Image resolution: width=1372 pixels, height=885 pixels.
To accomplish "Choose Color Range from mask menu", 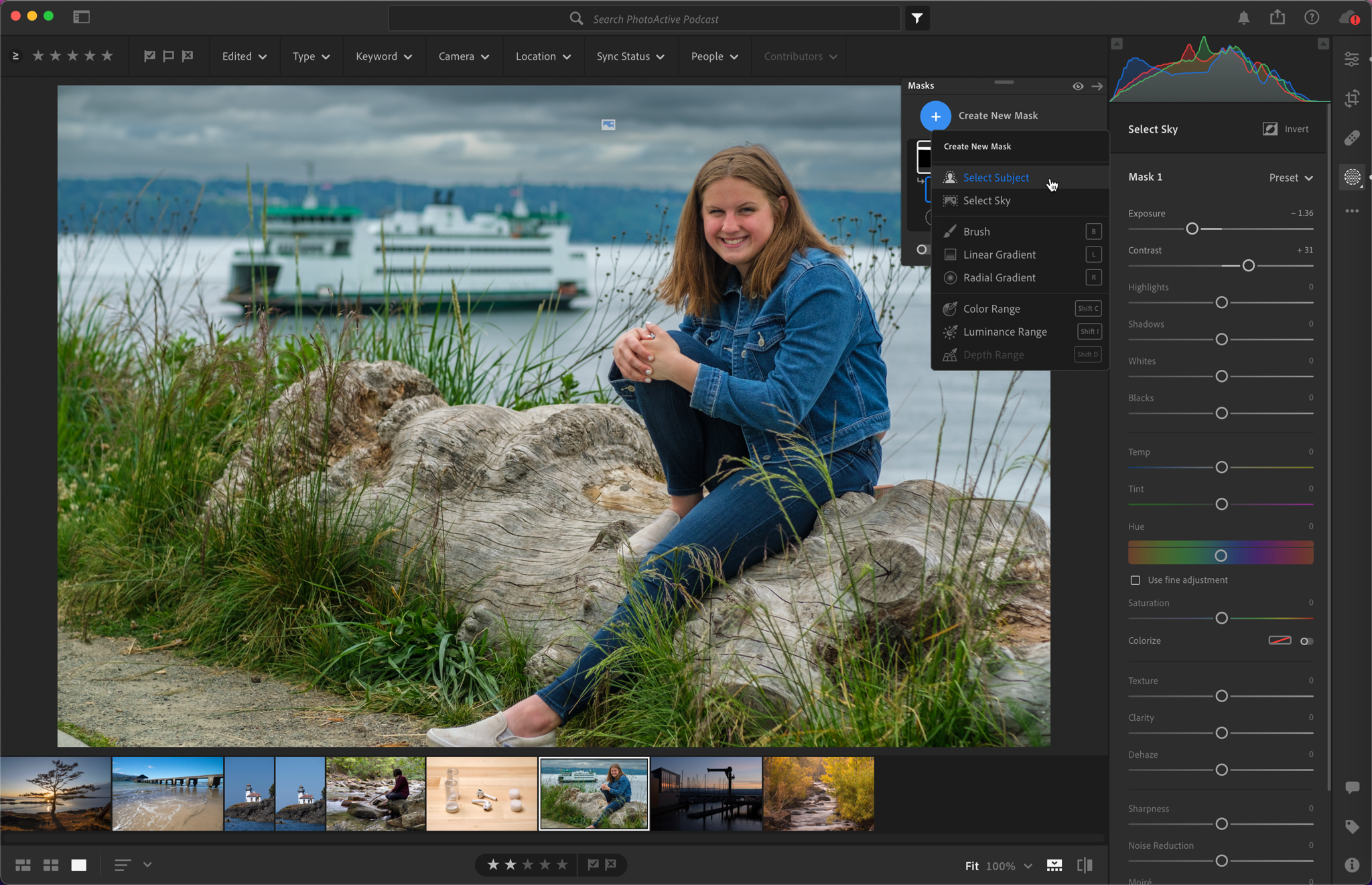I will pos(1020,309).
